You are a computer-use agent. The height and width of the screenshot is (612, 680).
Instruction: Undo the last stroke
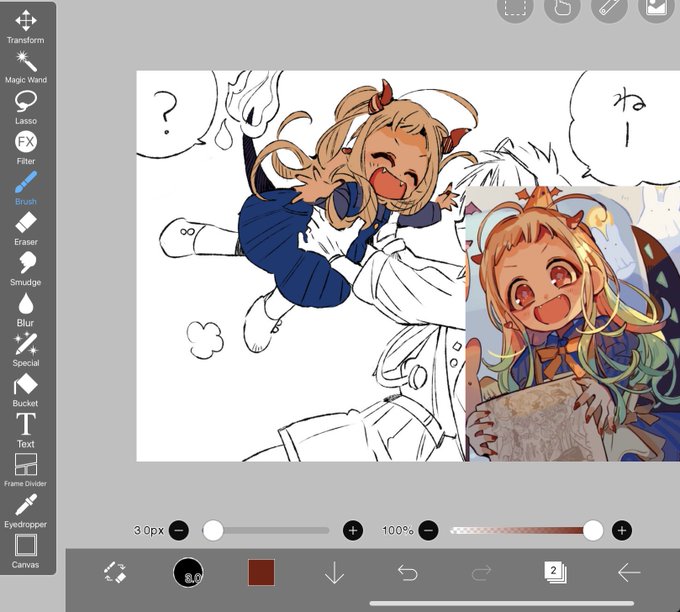click(408, 573)
